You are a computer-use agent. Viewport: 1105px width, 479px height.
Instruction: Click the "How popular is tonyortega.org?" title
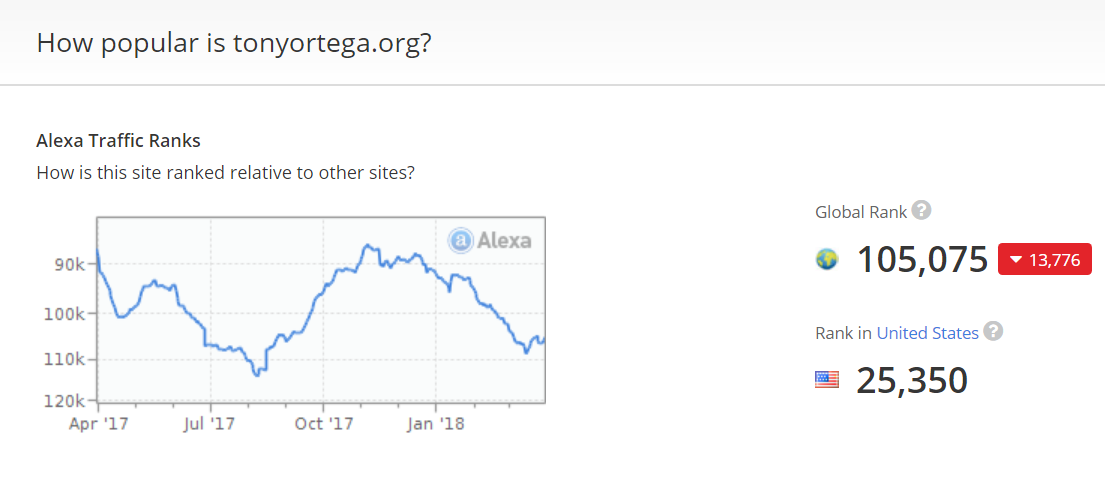coord(234,44)
